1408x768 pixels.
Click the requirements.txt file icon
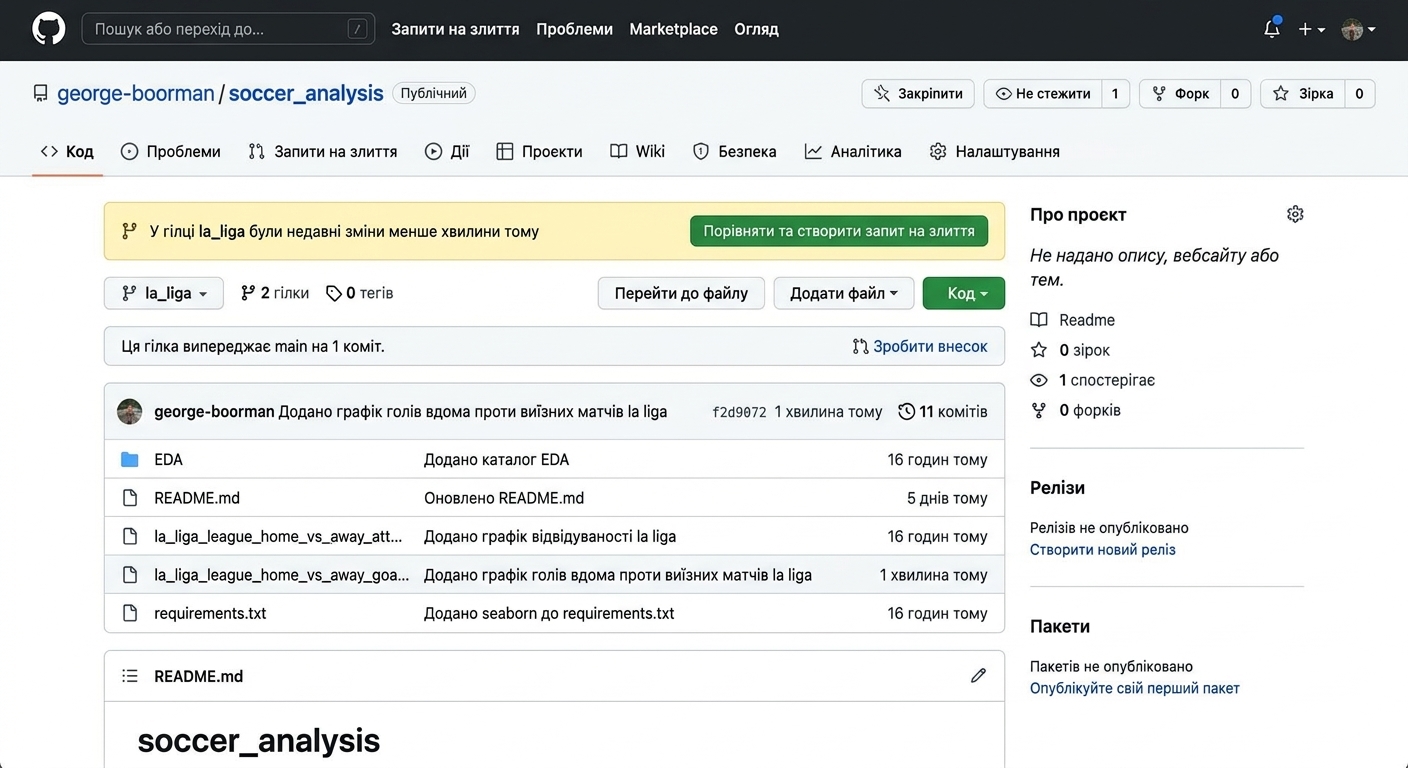(x=130, y=613)
